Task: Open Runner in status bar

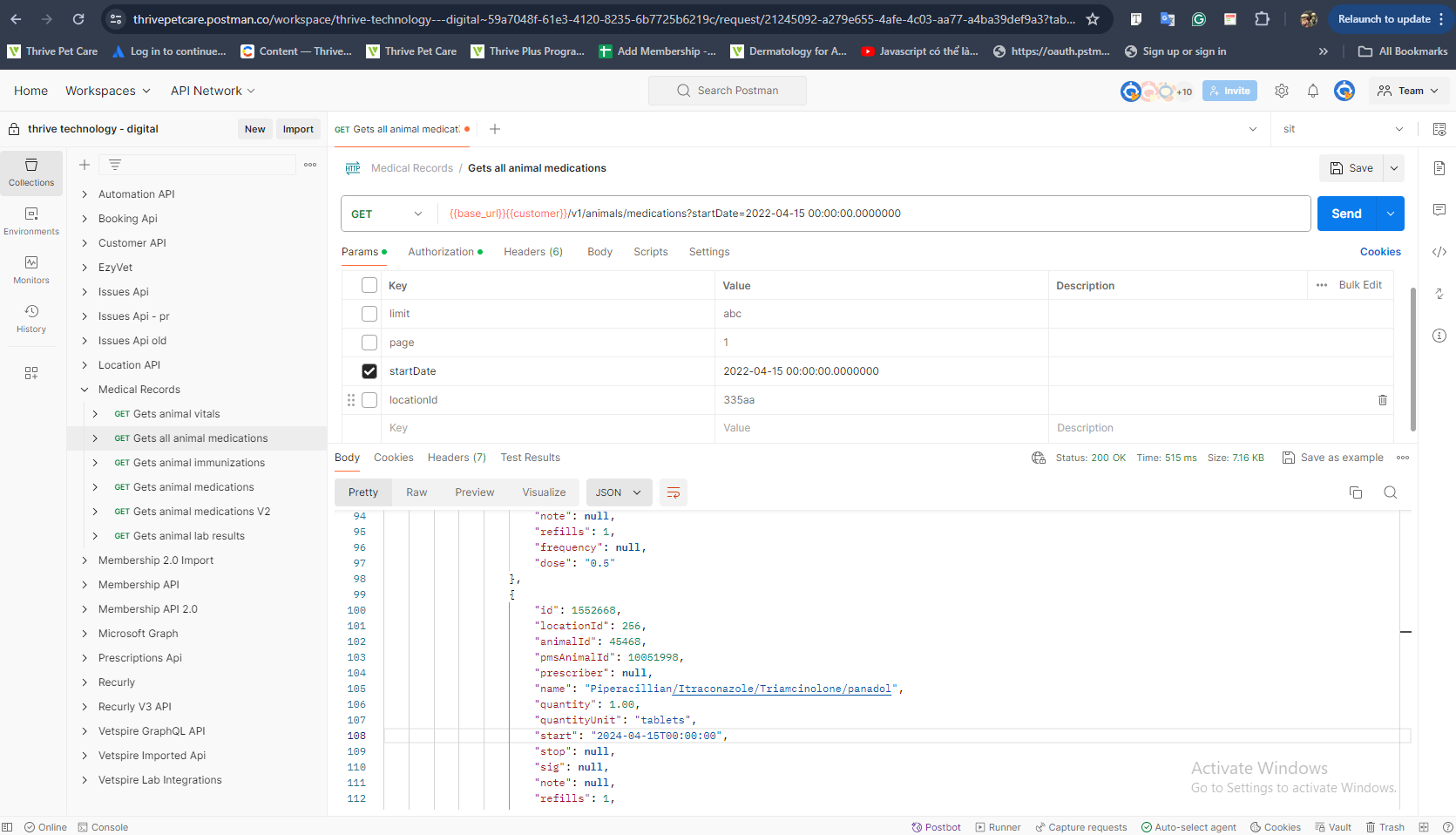Action: click(998, 827)
